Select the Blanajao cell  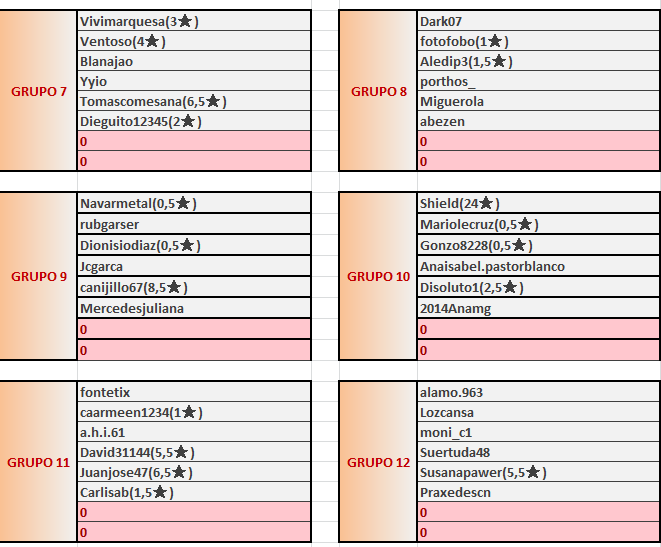click(194, 61)
